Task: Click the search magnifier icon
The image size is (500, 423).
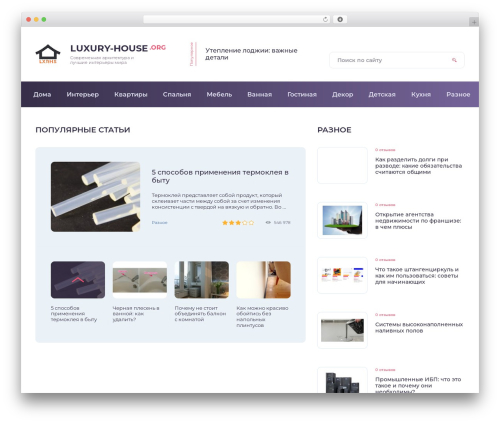Action: (x=454, y=60)
